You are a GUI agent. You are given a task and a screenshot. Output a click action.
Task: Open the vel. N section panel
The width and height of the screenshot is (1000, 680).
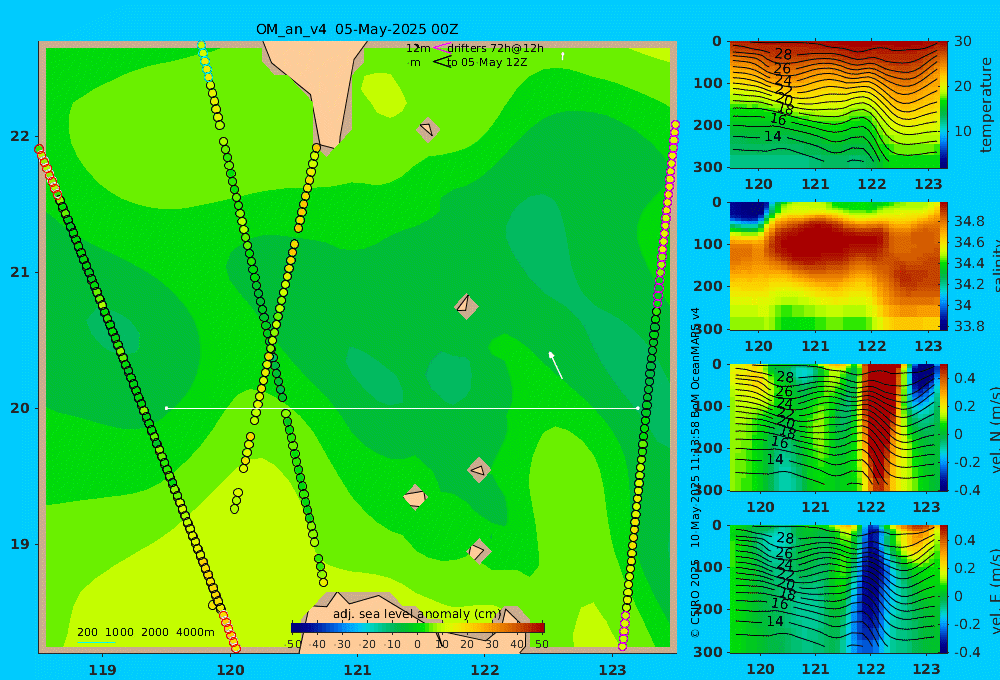[835, 427]
